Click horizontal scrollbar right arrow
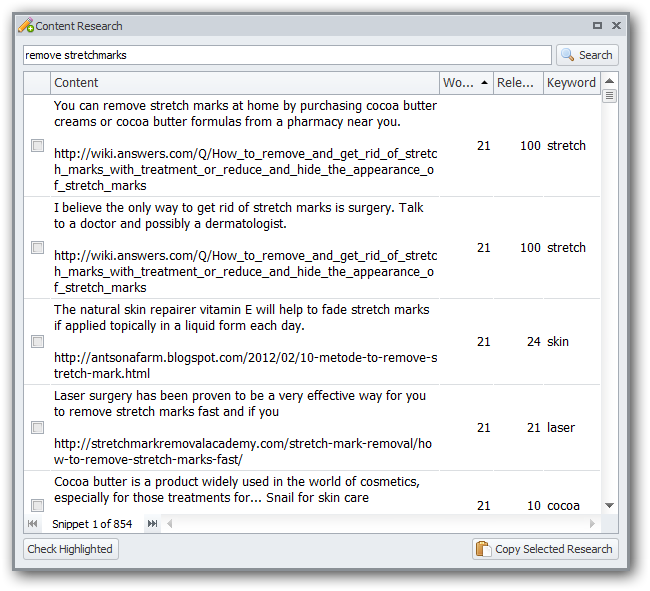This screenshot has width=650, height=591. 592,524
